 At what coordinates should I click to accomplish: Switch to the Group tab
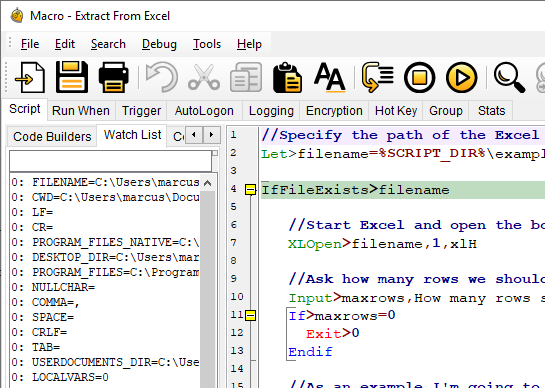(446, 111)
